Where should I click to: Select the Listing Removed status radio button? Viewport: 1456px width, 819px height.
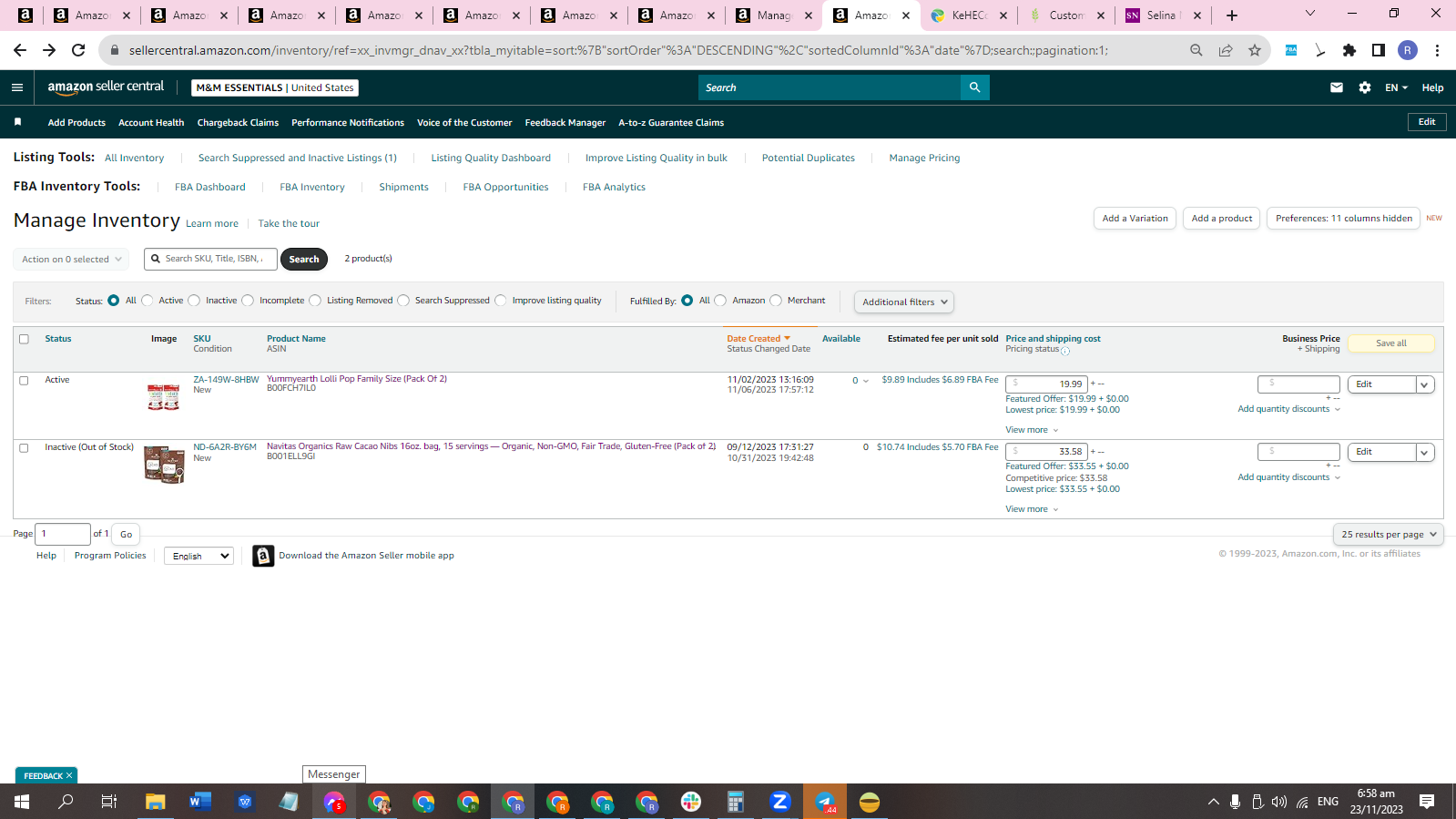(315, 301)
